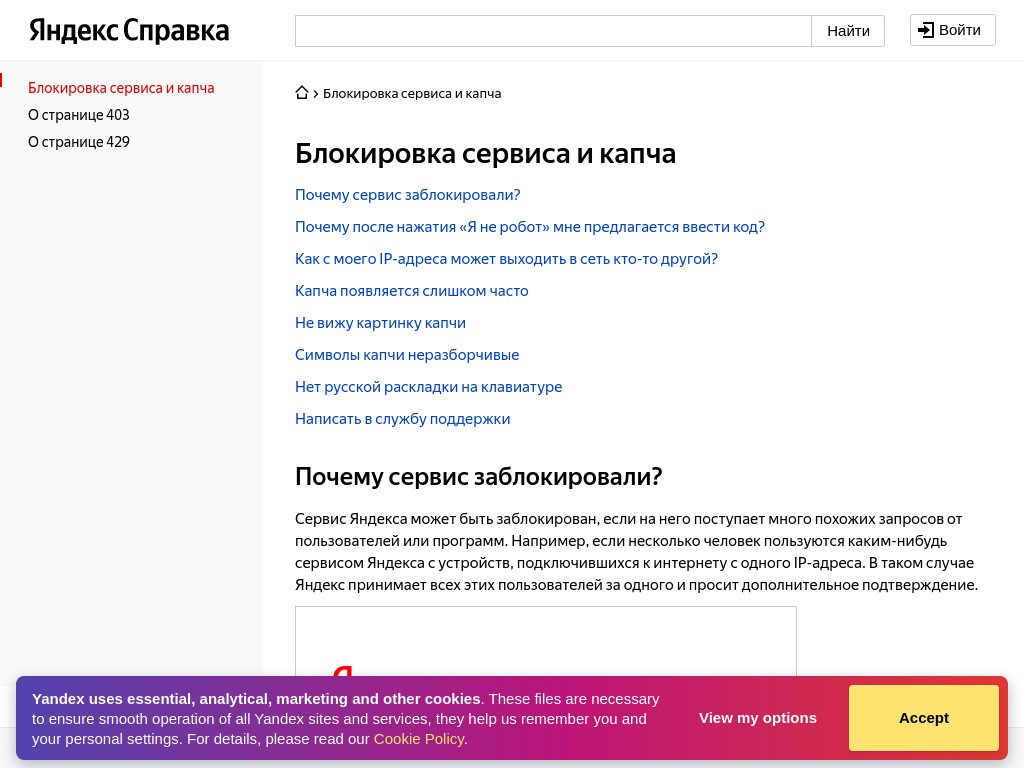Click the login arrow icon in Войти
The height and width of the screenshot is (768, 1024).
[925, 30]
